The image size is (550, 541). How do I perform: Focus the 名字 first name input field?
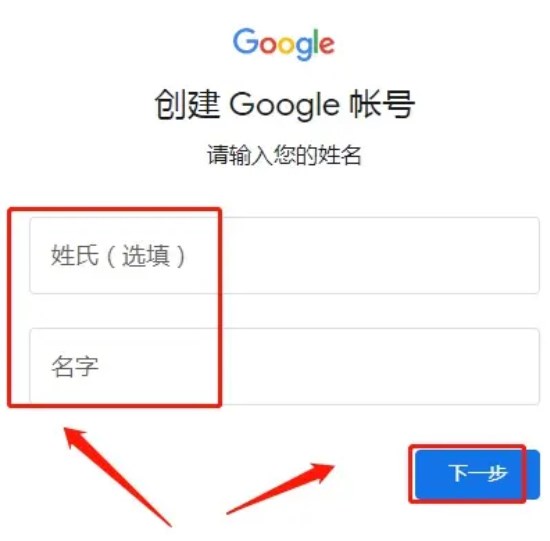(x=284, y=366)
